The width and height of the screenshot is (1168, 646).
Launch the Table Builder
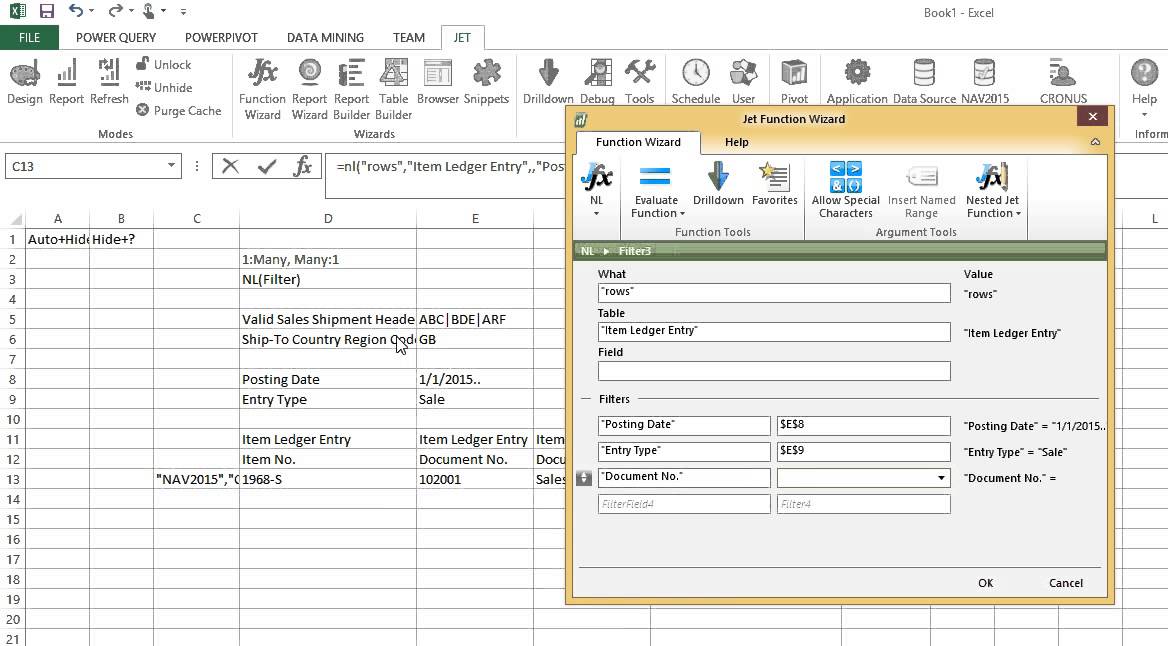coord(393,90)
